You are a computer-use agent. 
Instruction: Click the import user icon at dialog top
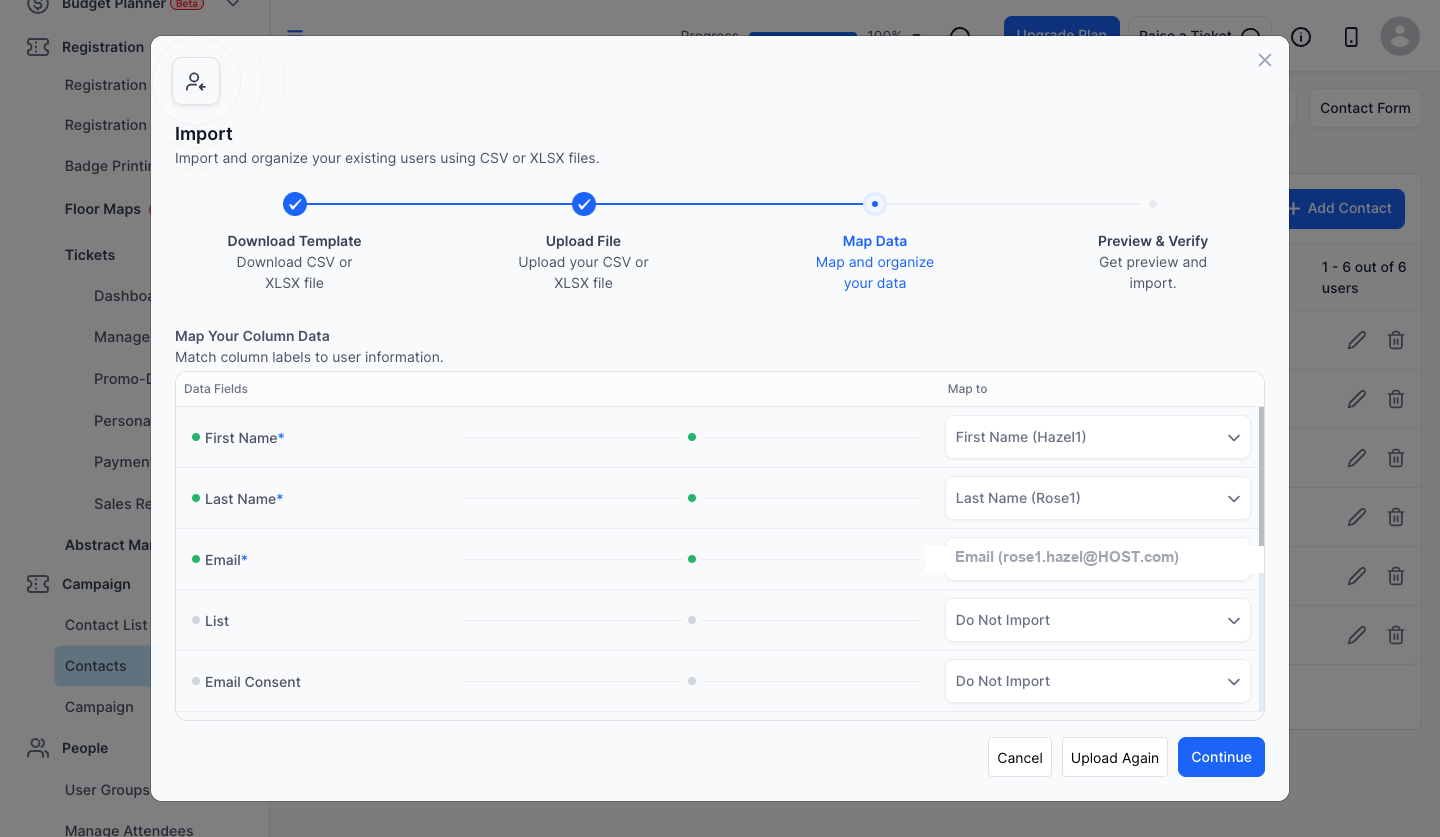click(x=196, y=81)
